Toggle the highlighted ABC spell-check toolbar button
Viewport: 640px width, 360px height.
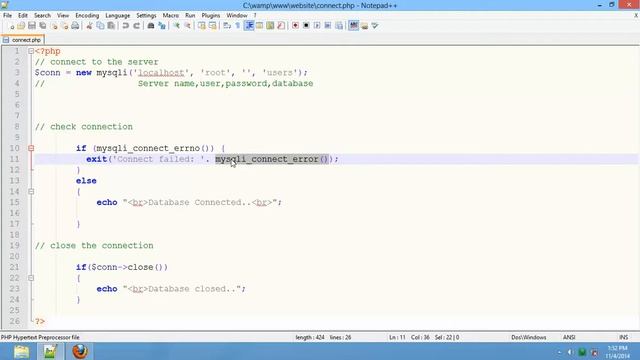(x=353, y=26)
